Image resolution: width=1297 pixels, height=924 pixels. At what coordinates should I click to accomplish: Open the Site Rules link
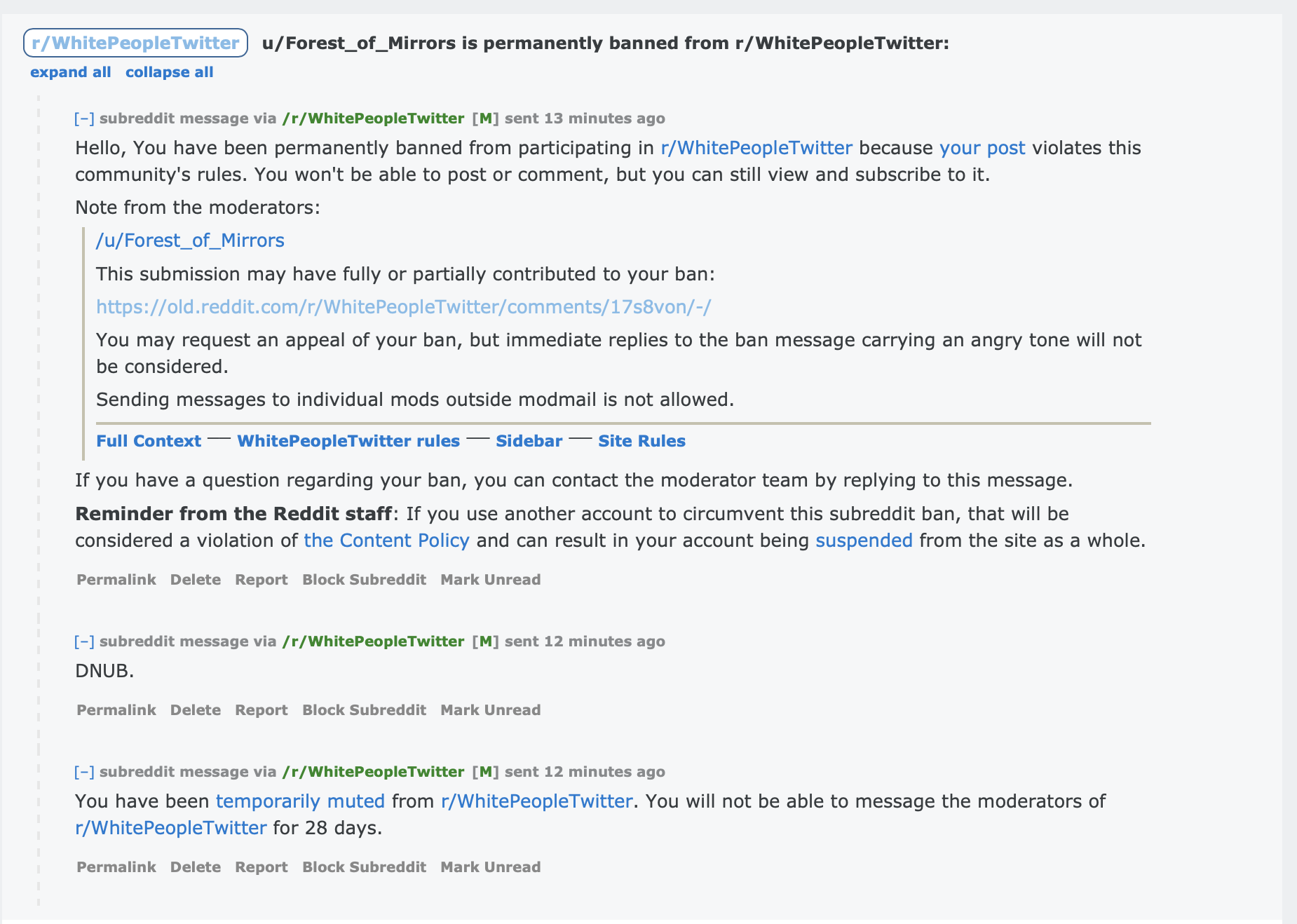tap(641, 441)
